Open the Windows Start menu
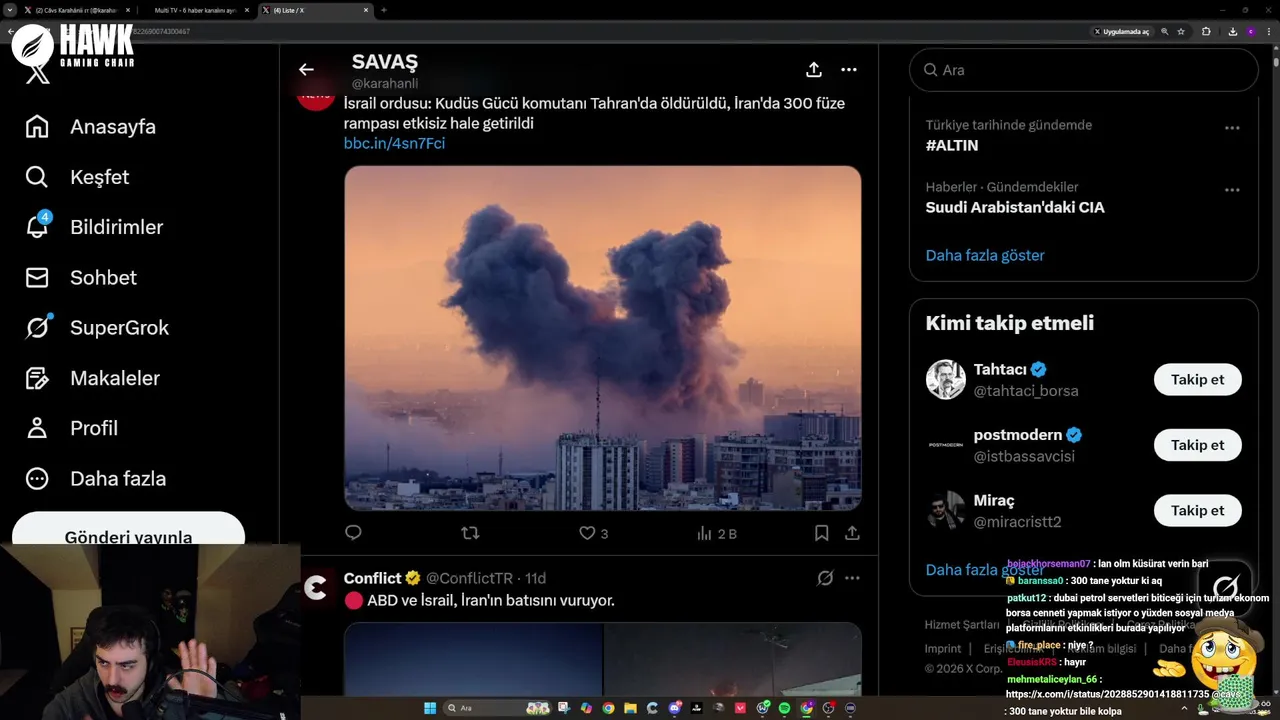The image size is (1280, 720). tap(430, 708)
